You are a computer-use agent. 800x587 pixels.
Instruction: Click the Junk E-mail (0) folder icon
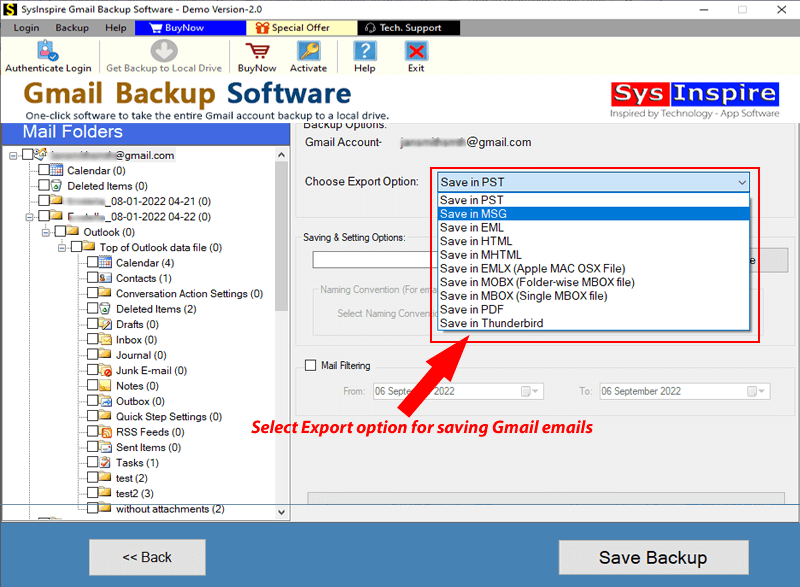(x=105, y=370)
